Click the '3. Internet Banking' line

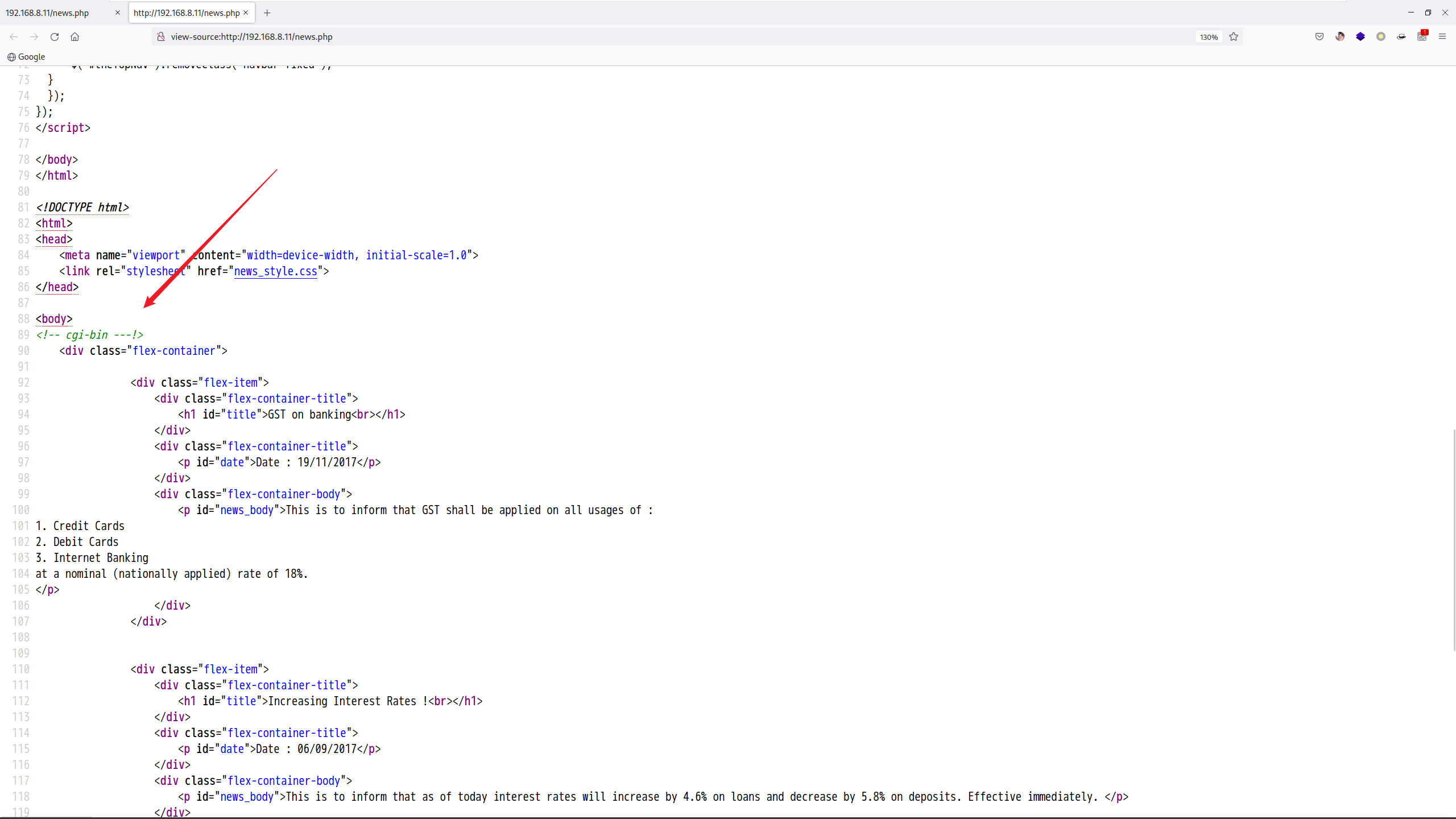pyautogui.click(x=92, y=558)
